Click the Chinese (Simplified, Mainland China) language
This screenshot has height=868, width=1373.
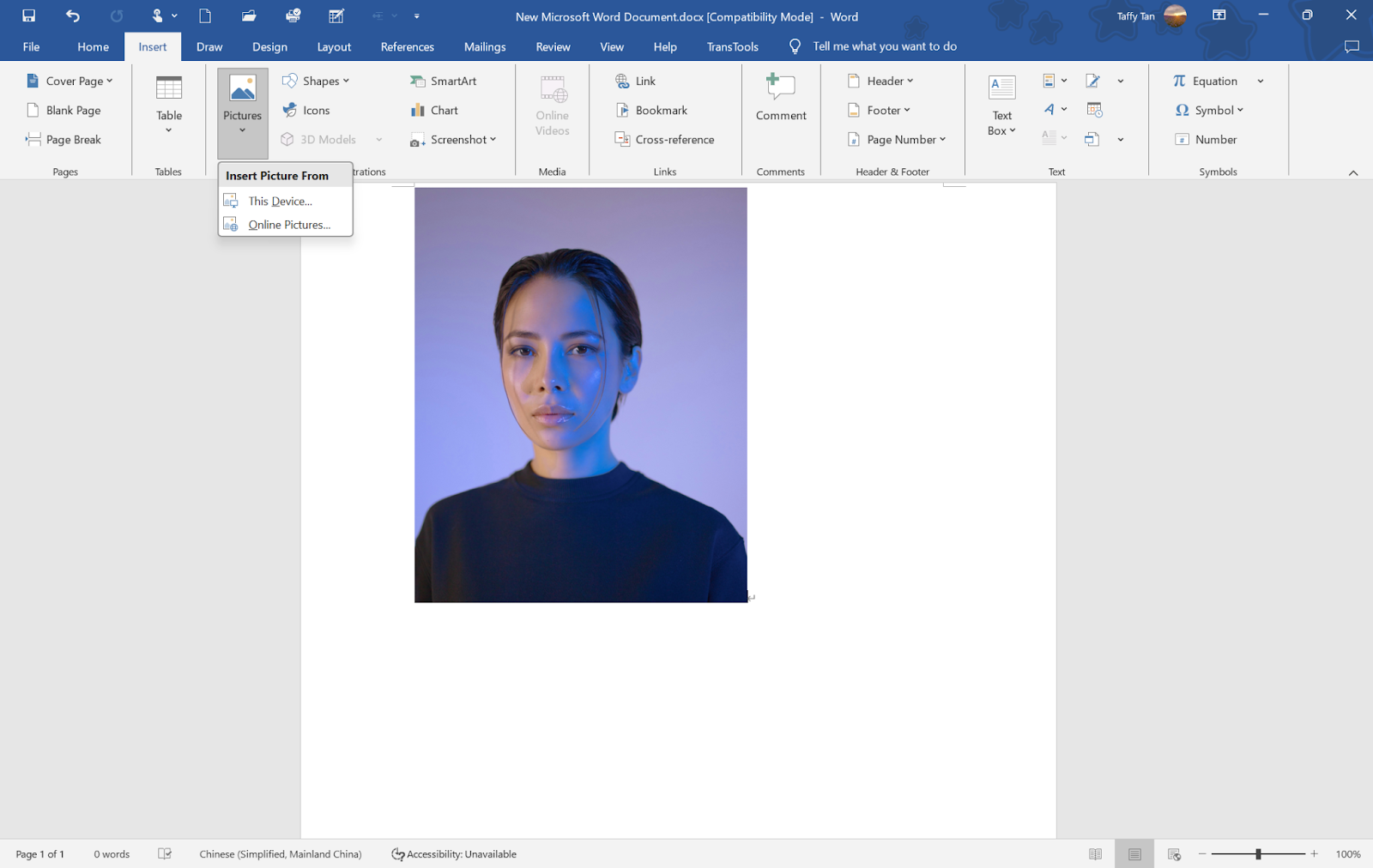coord(281,854)
